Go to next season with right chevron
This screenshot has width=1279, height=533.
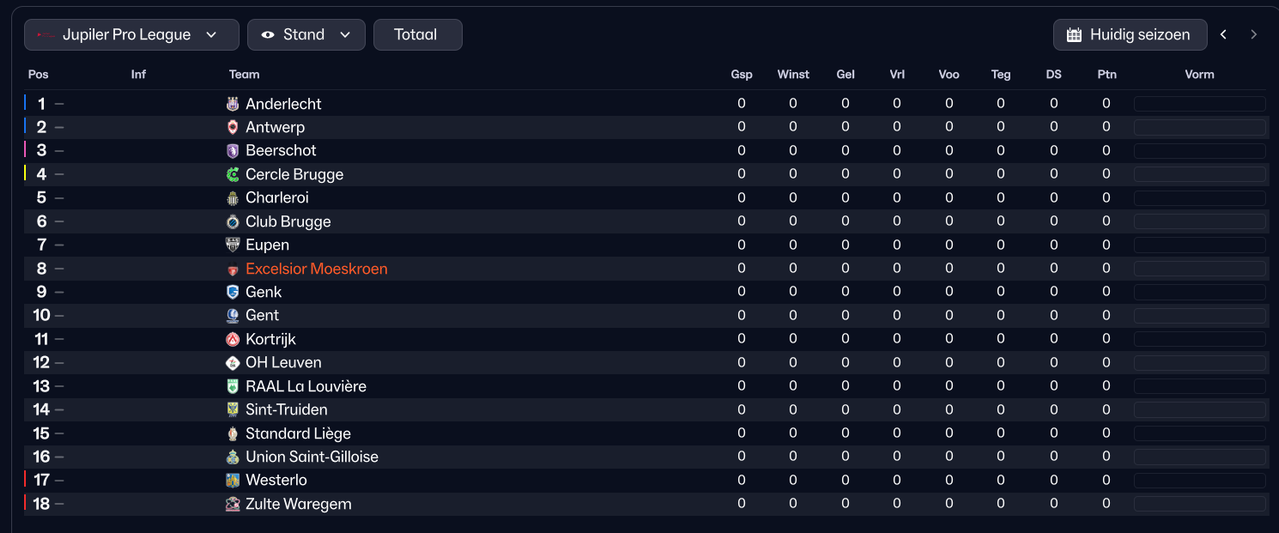[x=1254, y=35]
